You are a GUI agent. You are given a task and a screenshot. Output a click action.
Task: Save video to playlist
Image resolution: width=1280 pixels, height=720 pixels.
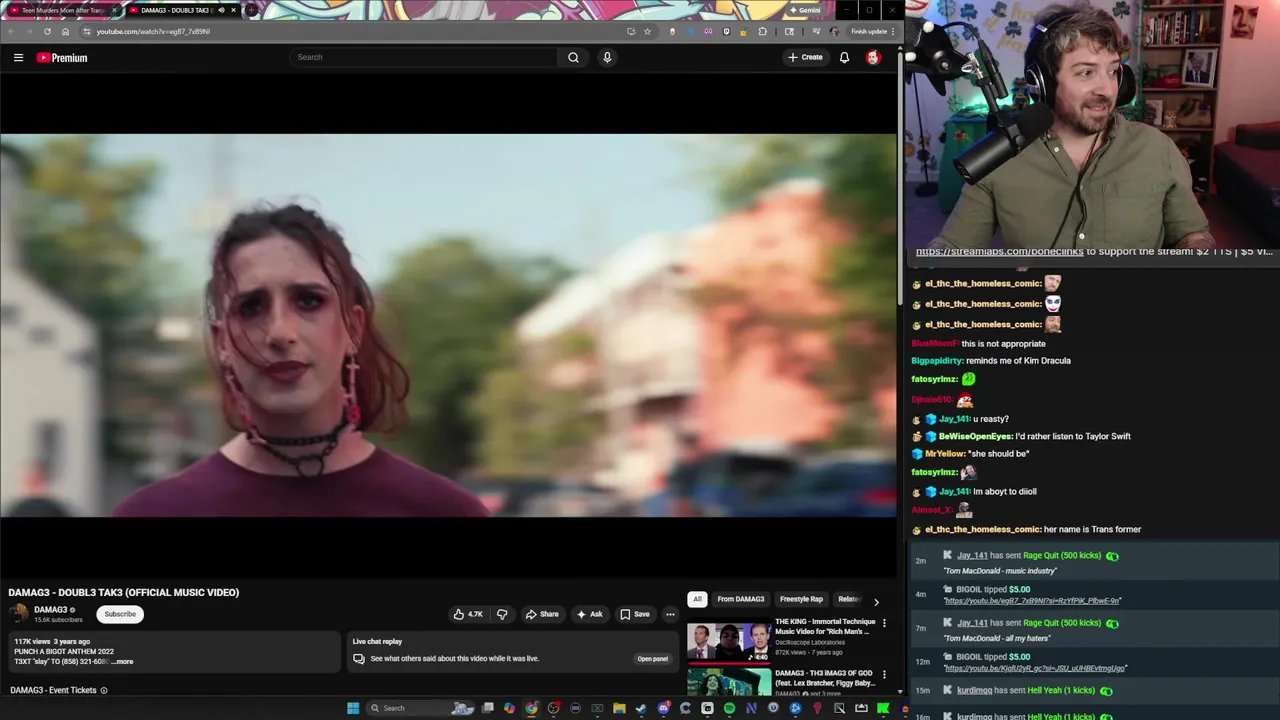click(634, 614)
